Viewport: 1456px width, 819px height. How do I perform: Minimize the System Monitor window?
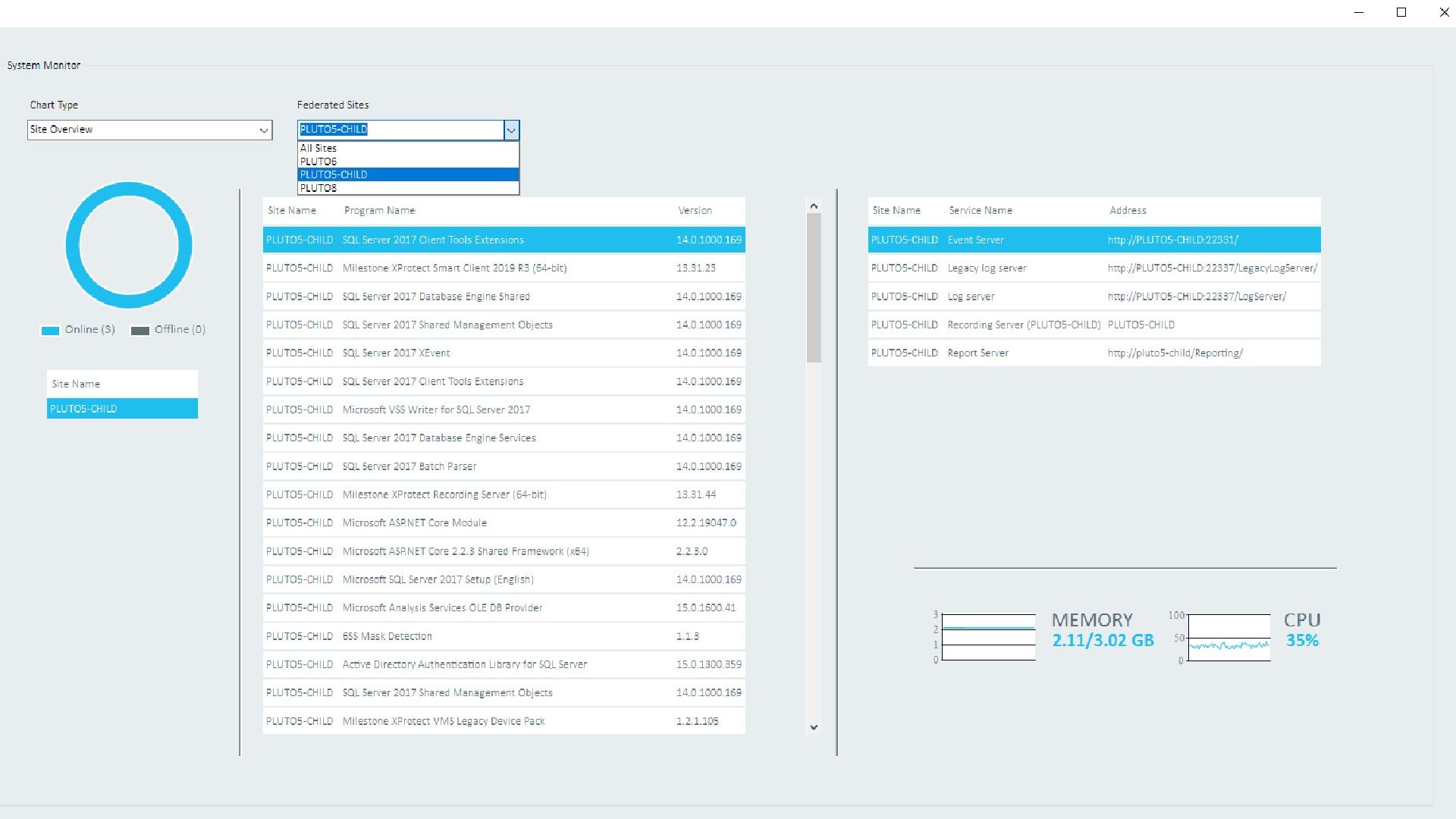[x=1359, y=12]
